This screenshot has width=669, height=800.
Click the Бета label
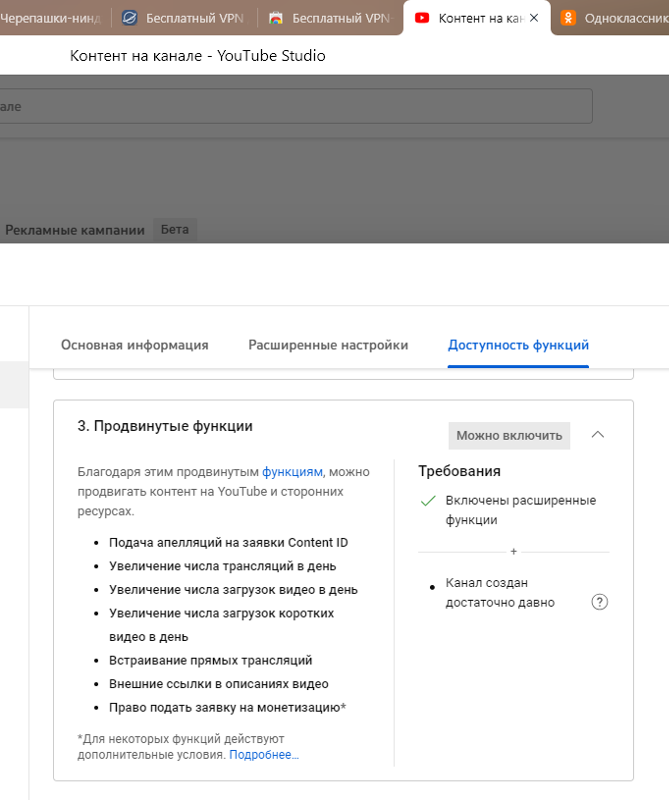tap(175, 230)
